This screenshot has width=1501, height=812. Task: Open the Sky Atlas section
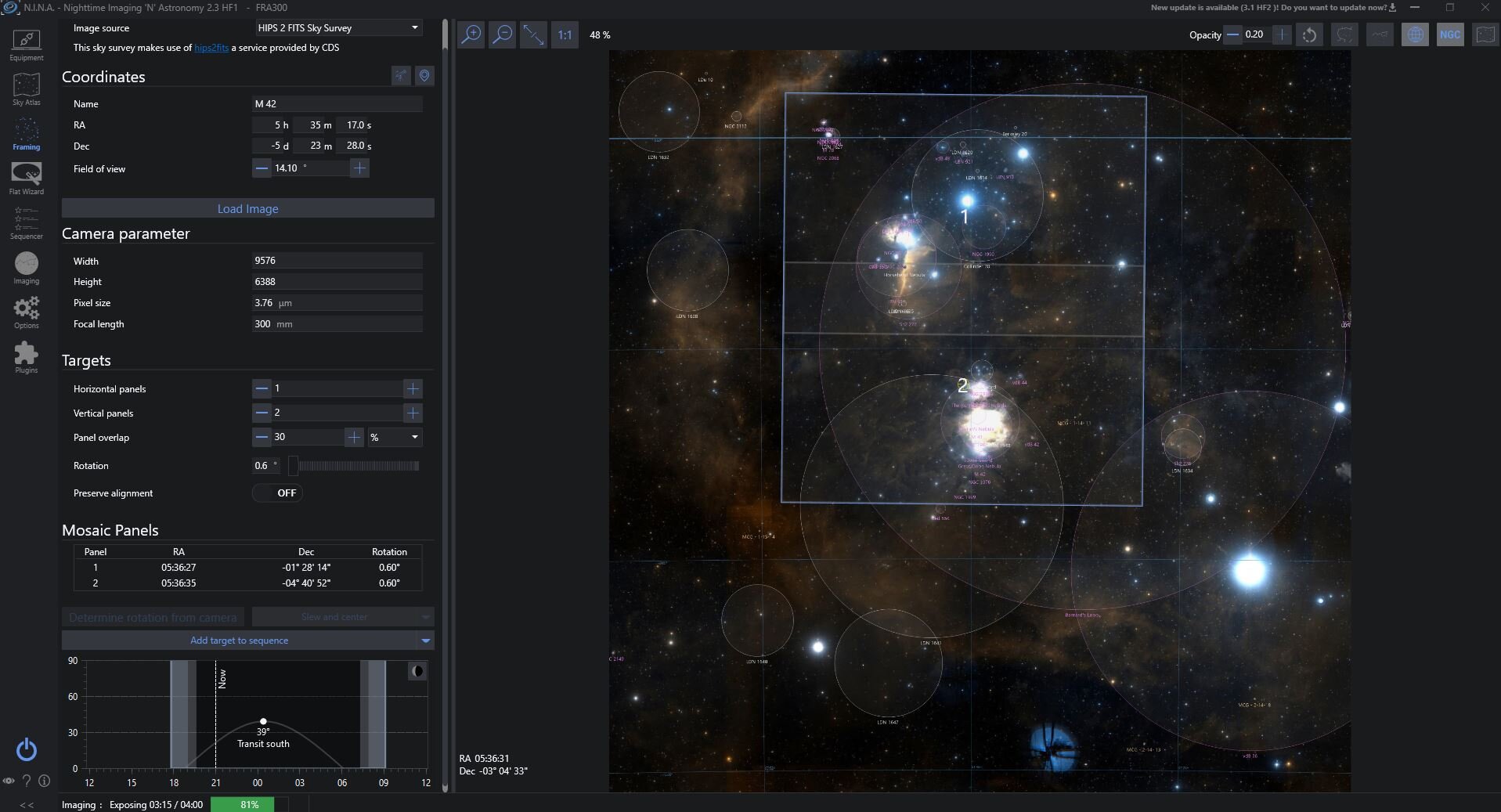coord(27,89)
